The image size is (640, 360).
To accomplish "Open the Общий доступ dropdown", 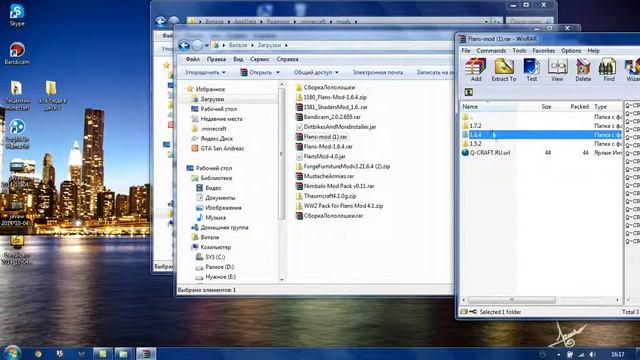I will pyautogui.click(x=316, y=72).
